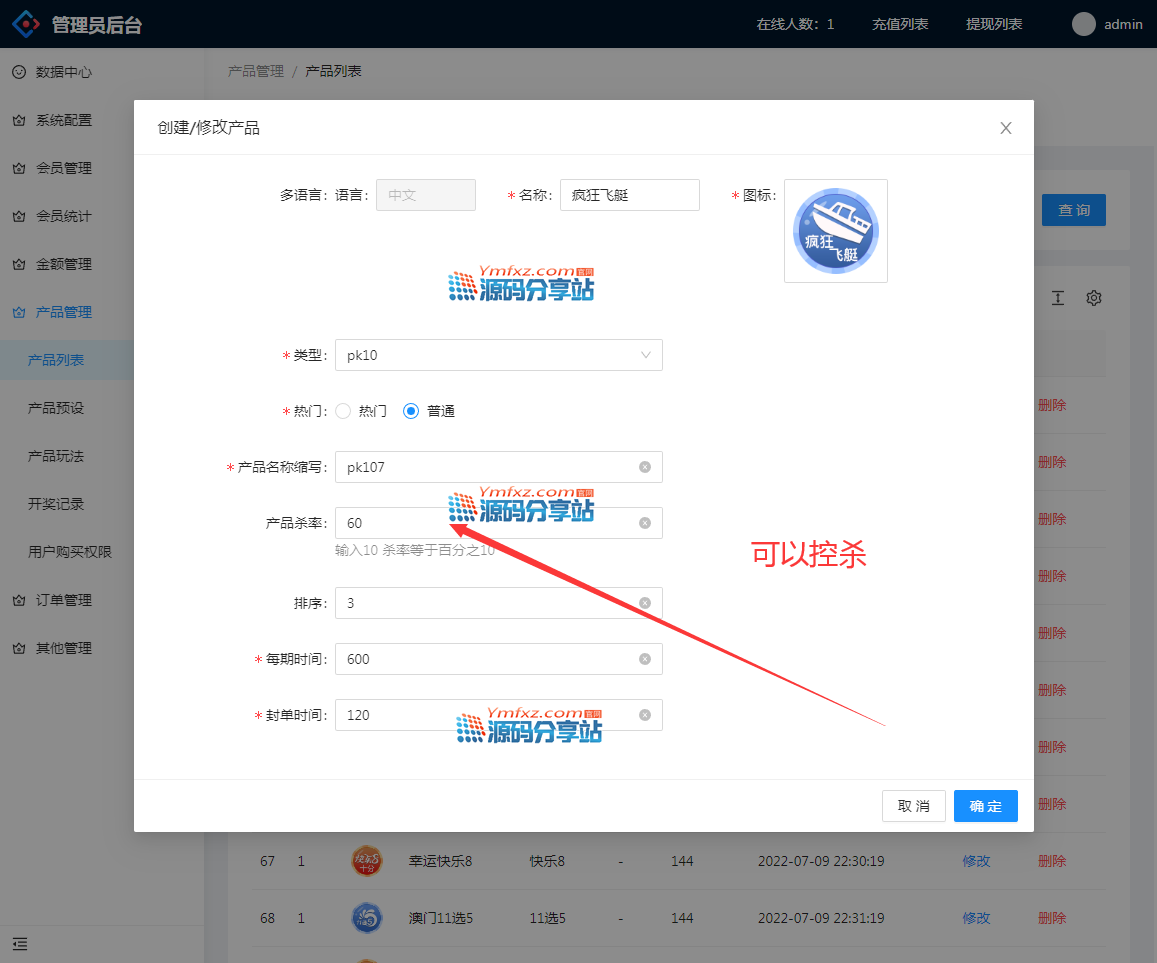Select the 普通 radio option
The image size is (1157, 963).
pos(411,411)
